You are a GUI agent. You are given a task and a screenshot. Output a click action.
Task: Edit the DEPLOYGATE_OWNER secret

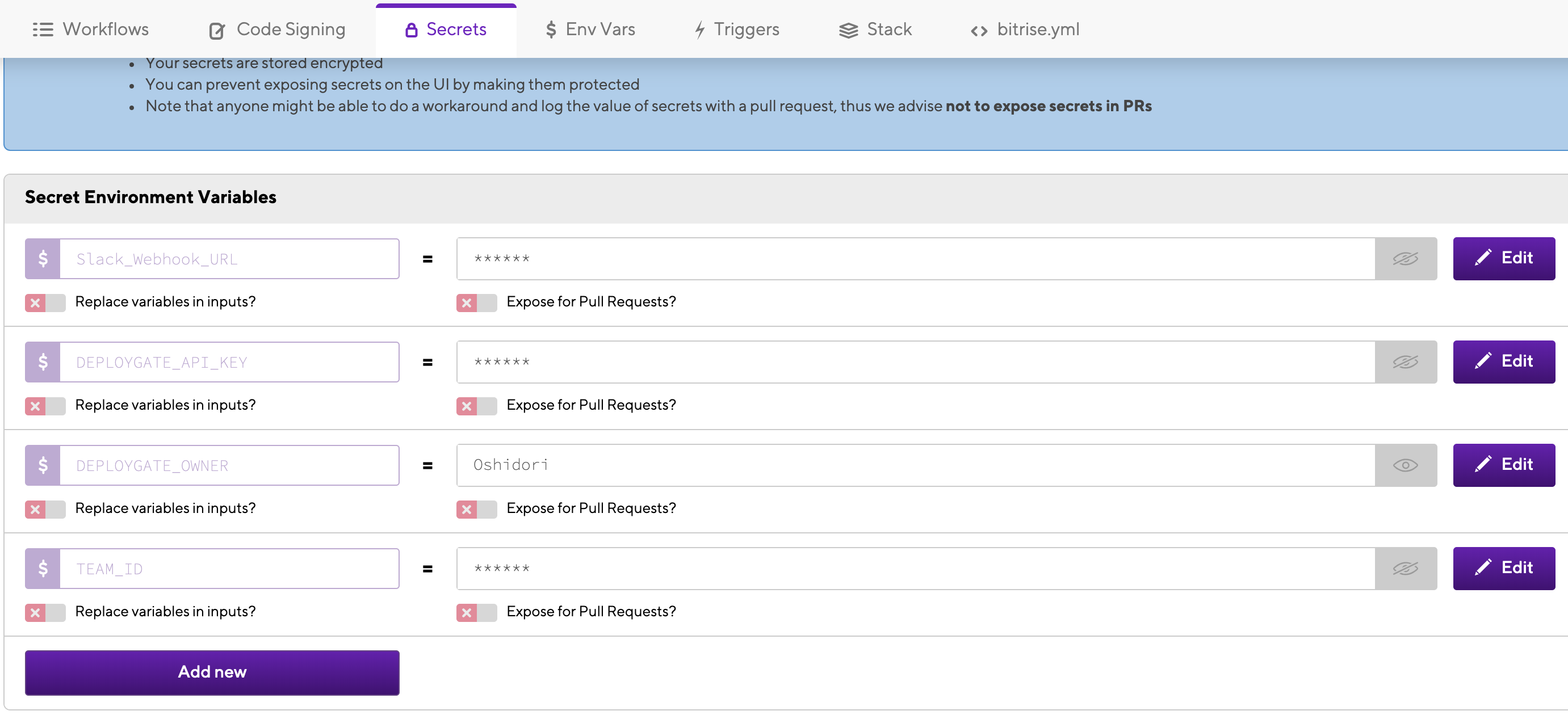point(1503,465)
